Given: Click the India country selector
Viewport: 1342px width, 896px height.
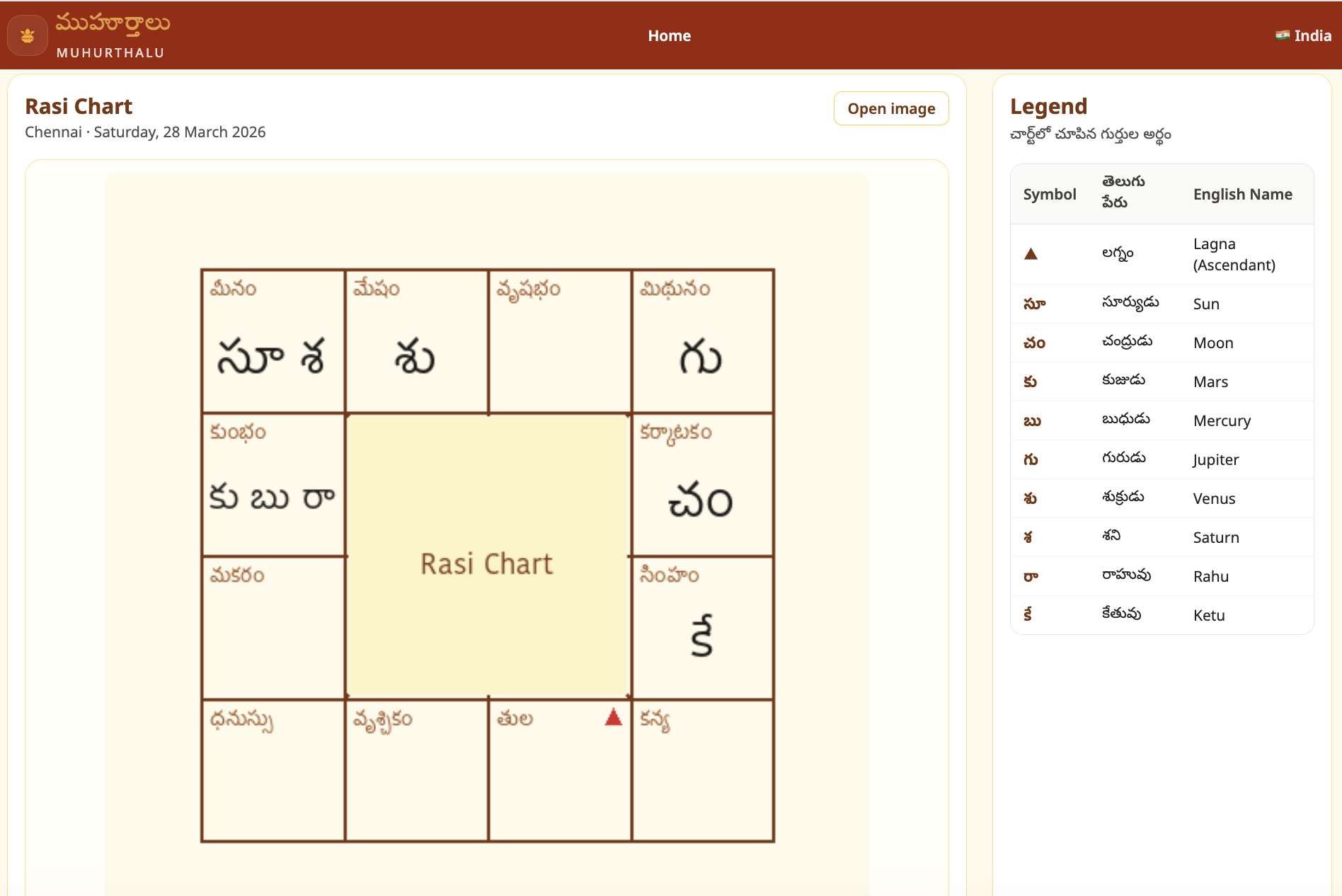Looking at the screenshot, I should tap(1303, 35).
